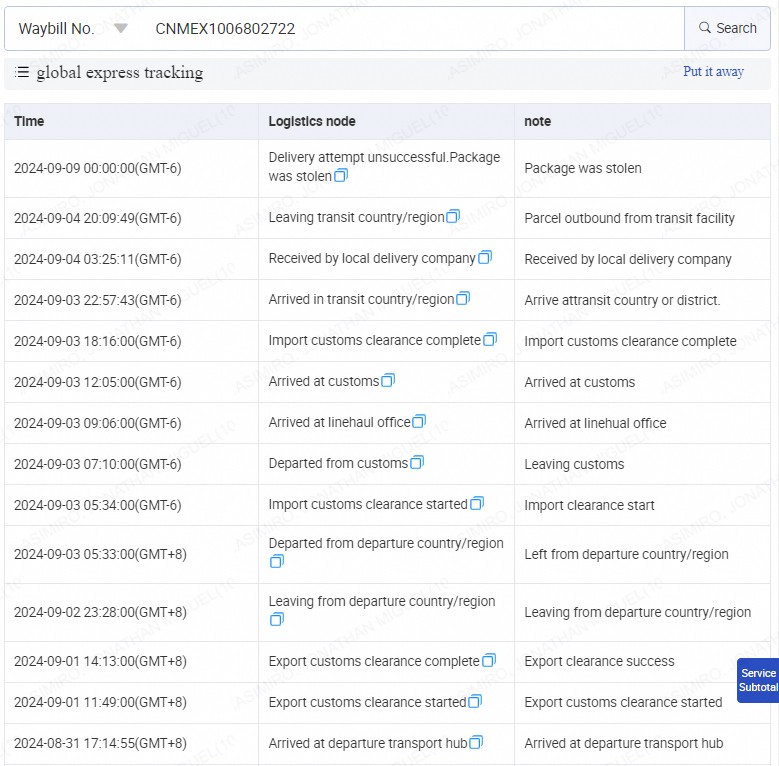Copy Received by local delivery company text
This screenshot has width=779, height=766.
point(485,258)
